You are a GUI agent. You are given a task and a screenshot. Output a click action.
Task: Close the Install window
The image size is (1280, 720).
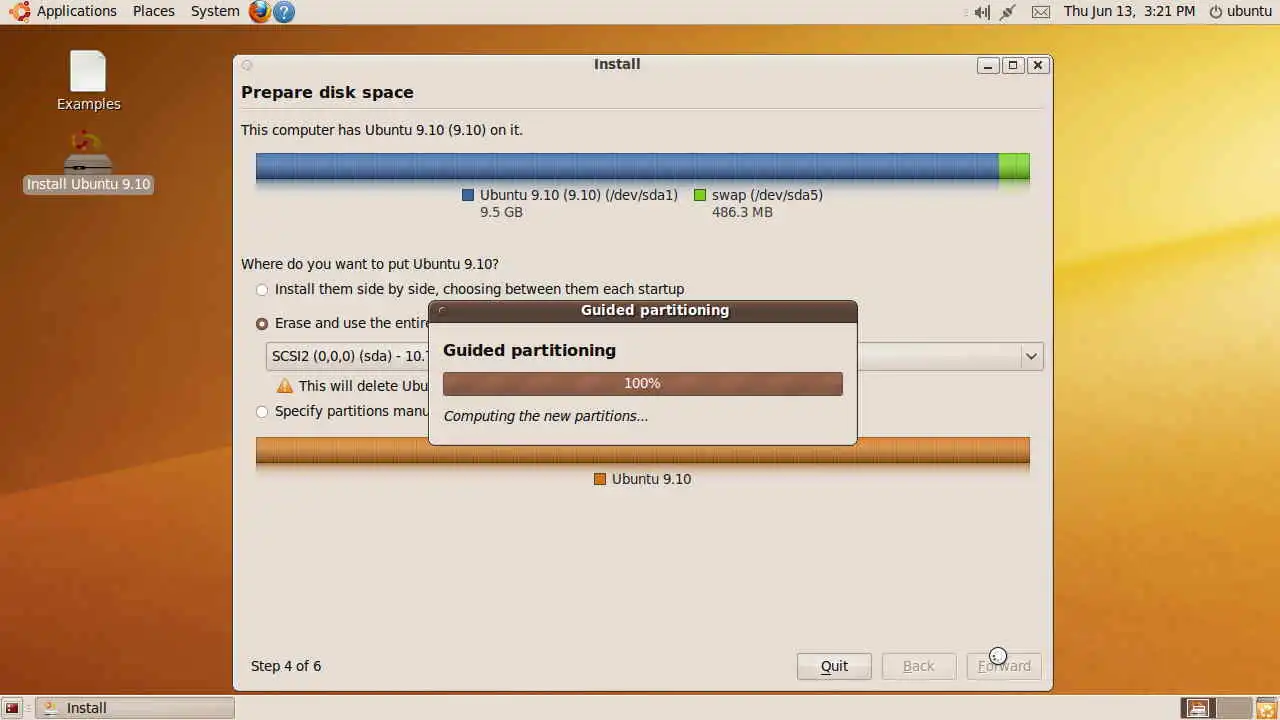pos(1038,65)
